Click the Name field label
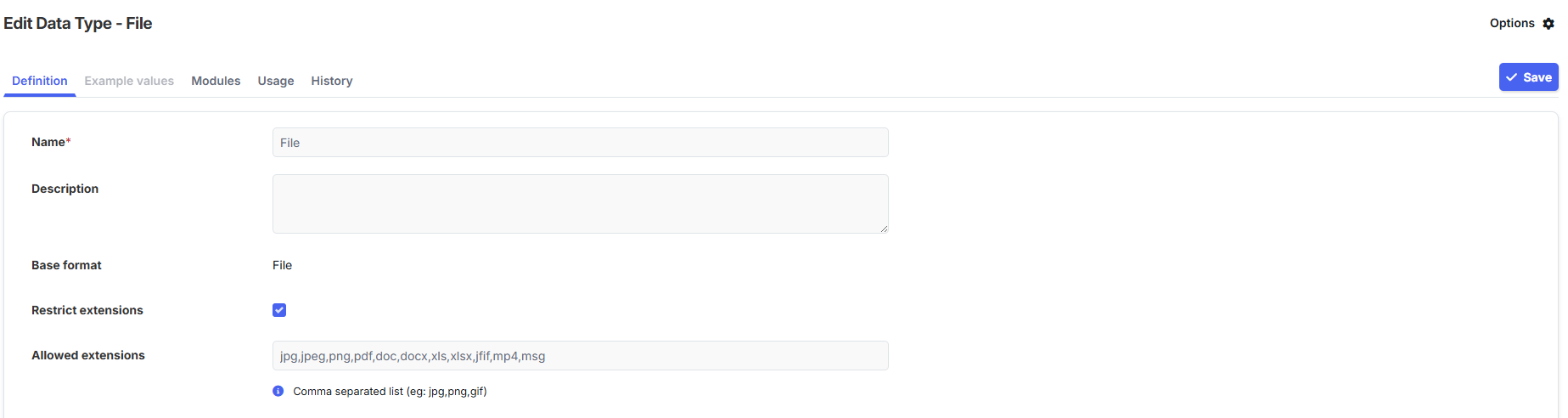This screenshot has height=418, width=1568. click(49, 142)
